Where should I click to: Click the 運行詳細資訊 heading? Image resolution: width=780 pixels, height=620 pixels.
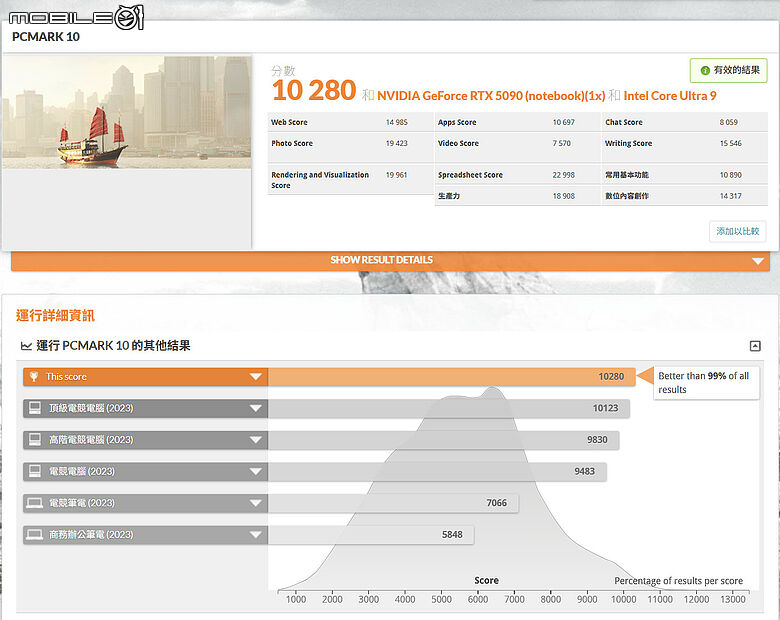point(55,315)
